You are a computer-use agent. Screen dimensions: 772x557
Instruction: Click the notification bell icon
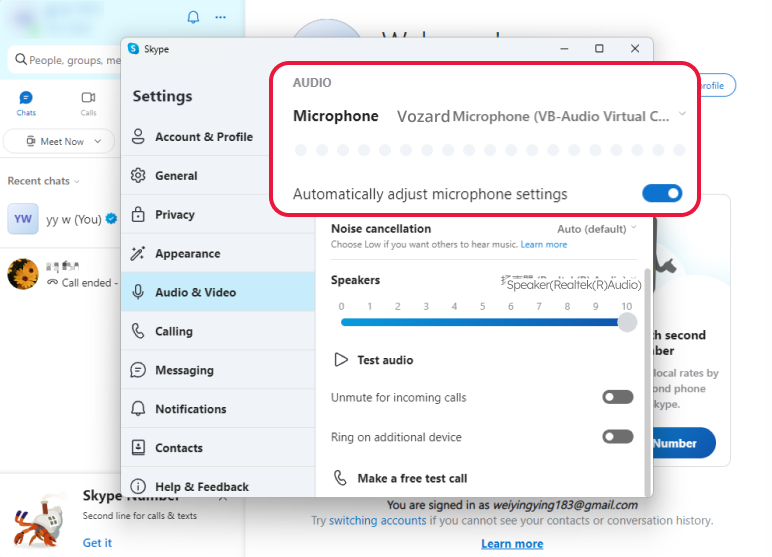click(193, 17)
